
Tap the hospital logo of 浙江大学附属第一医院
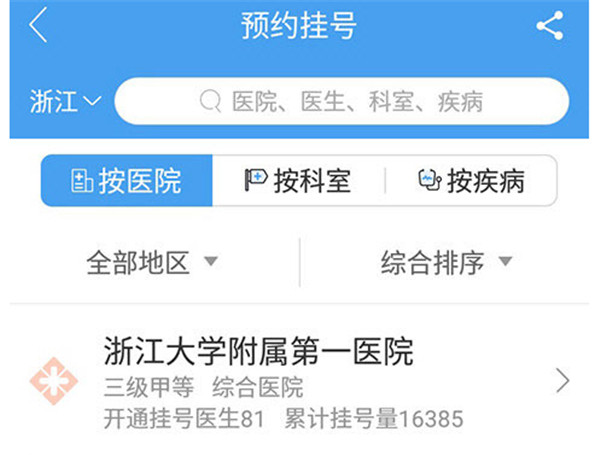pos(54,381)
